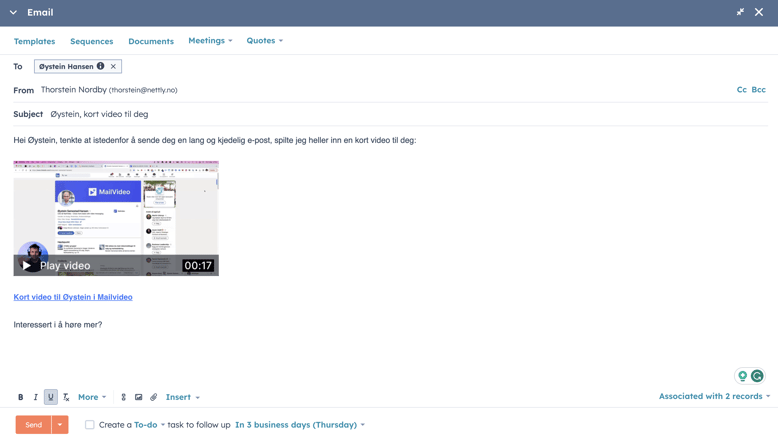Show info for recipient Øystein Hansen
The image size is (778, 440).
click(x=101, y=66)
